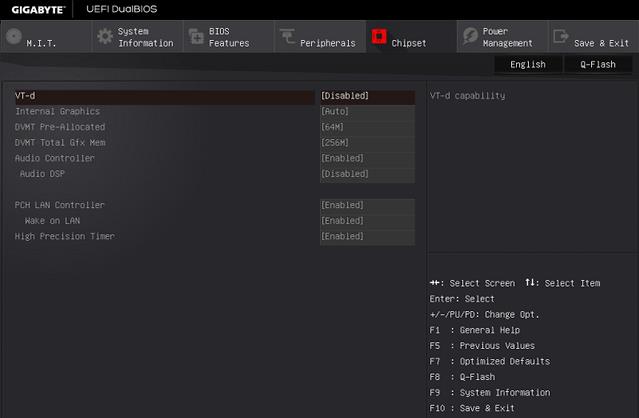
Task: Click the BIOS Features chip icon
Action: (195, 37)
